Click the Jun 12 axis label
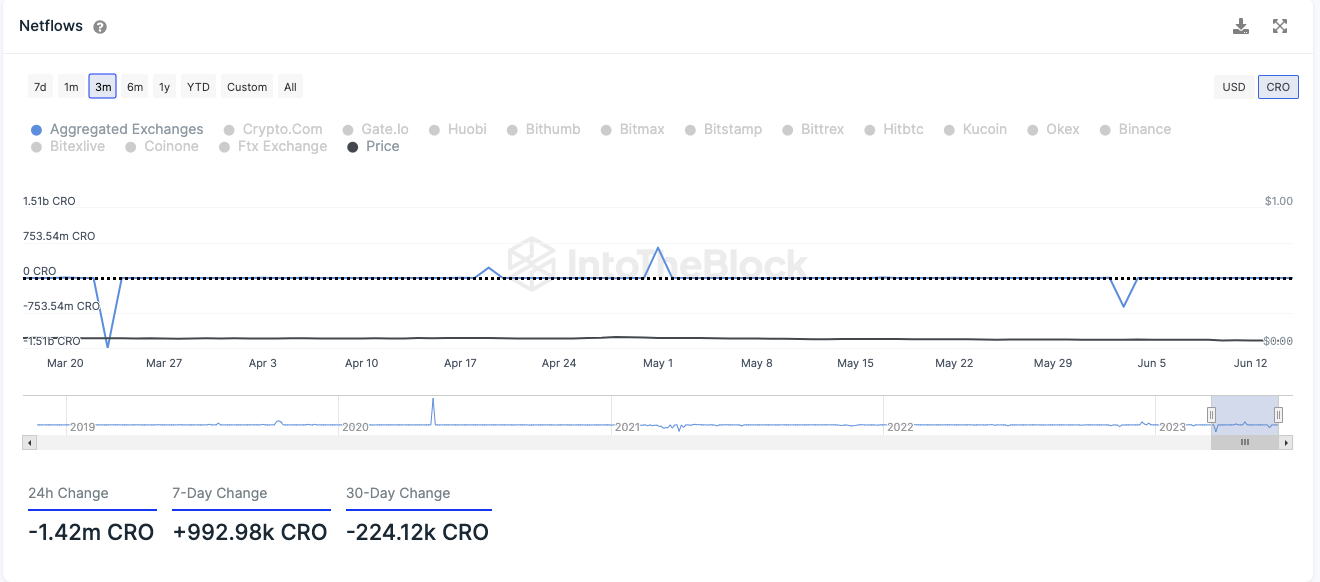1320x582 pixels. pos(1250,363)
